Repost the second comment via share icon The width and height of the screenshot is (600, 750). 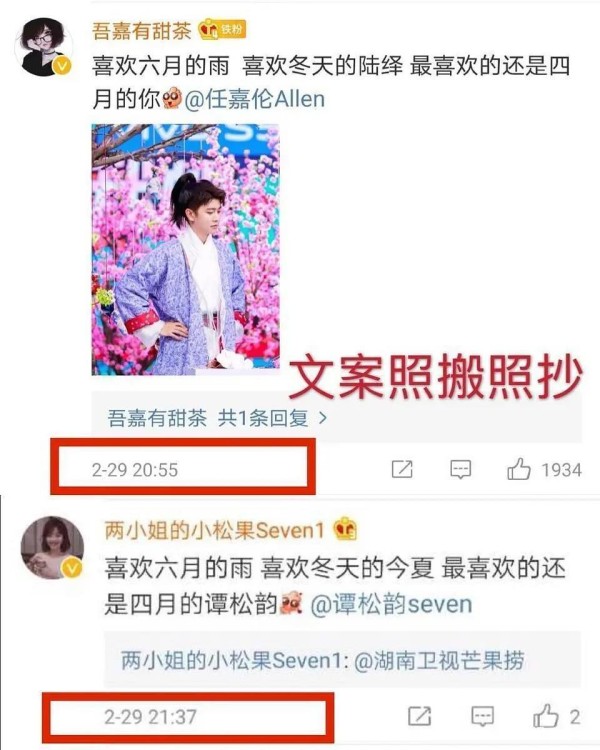click(x=420, y=717)
